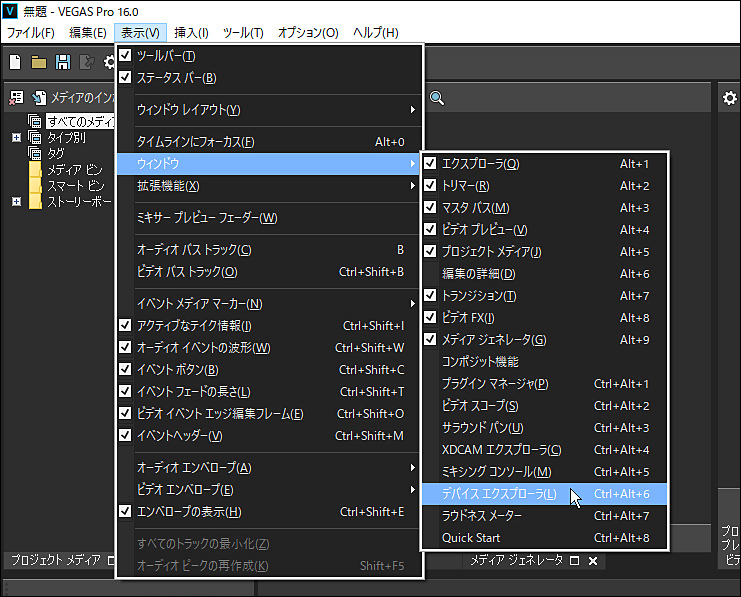Image resolution: width=741 pixels, height=597 pixels.
Task: Click the すべてのメディア bin icon
Action: coord(34,121)
